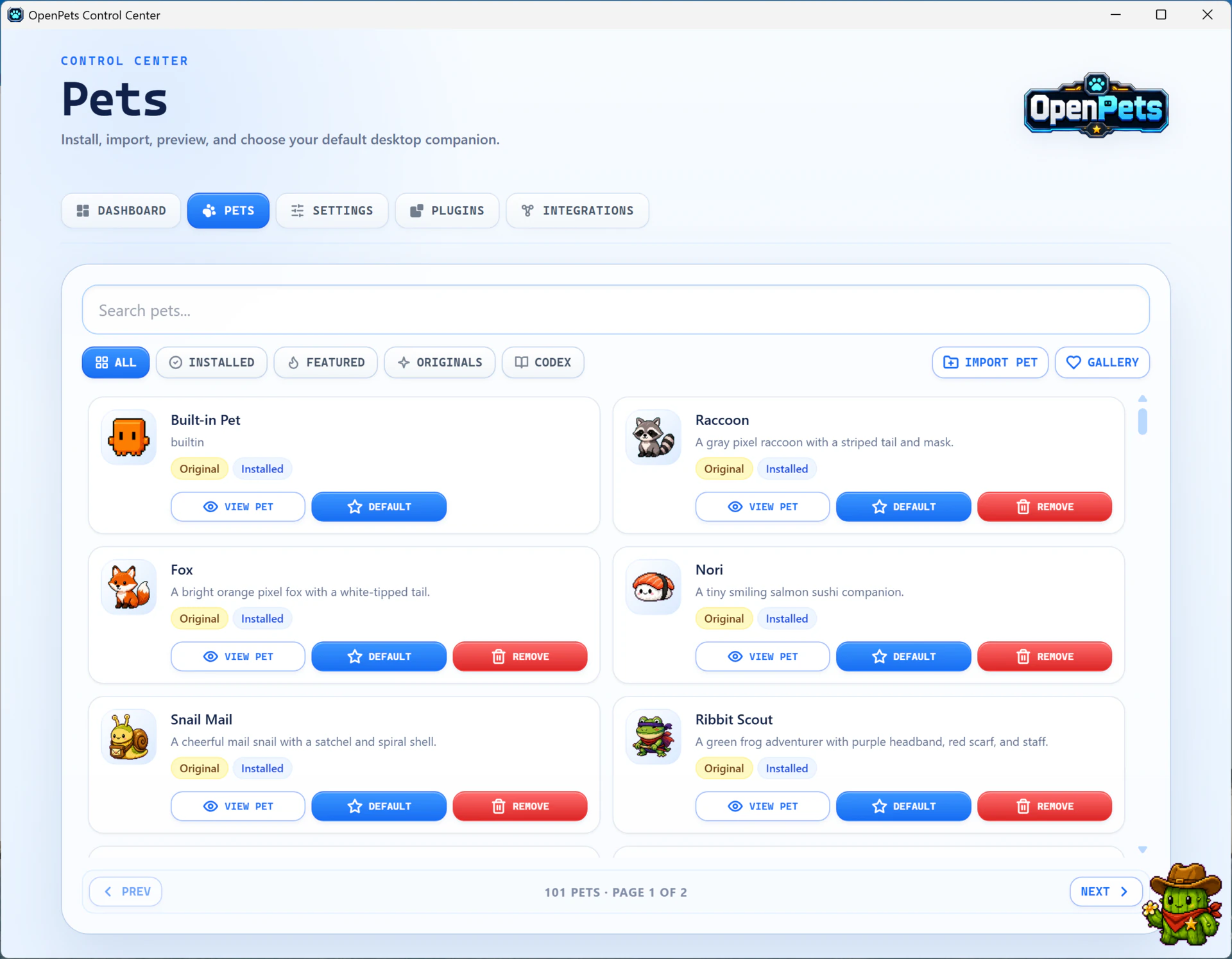Click the Original tag on Ribbit Scout
1232x959 pixels.
tap(724, 768)
